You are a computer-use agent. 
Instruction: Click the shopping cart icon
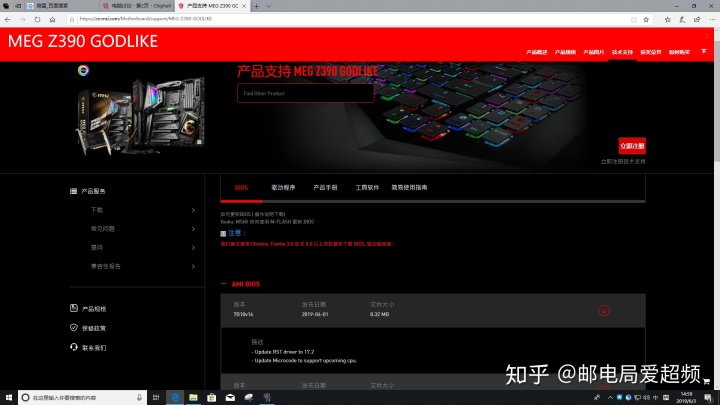tap(706, 381)
